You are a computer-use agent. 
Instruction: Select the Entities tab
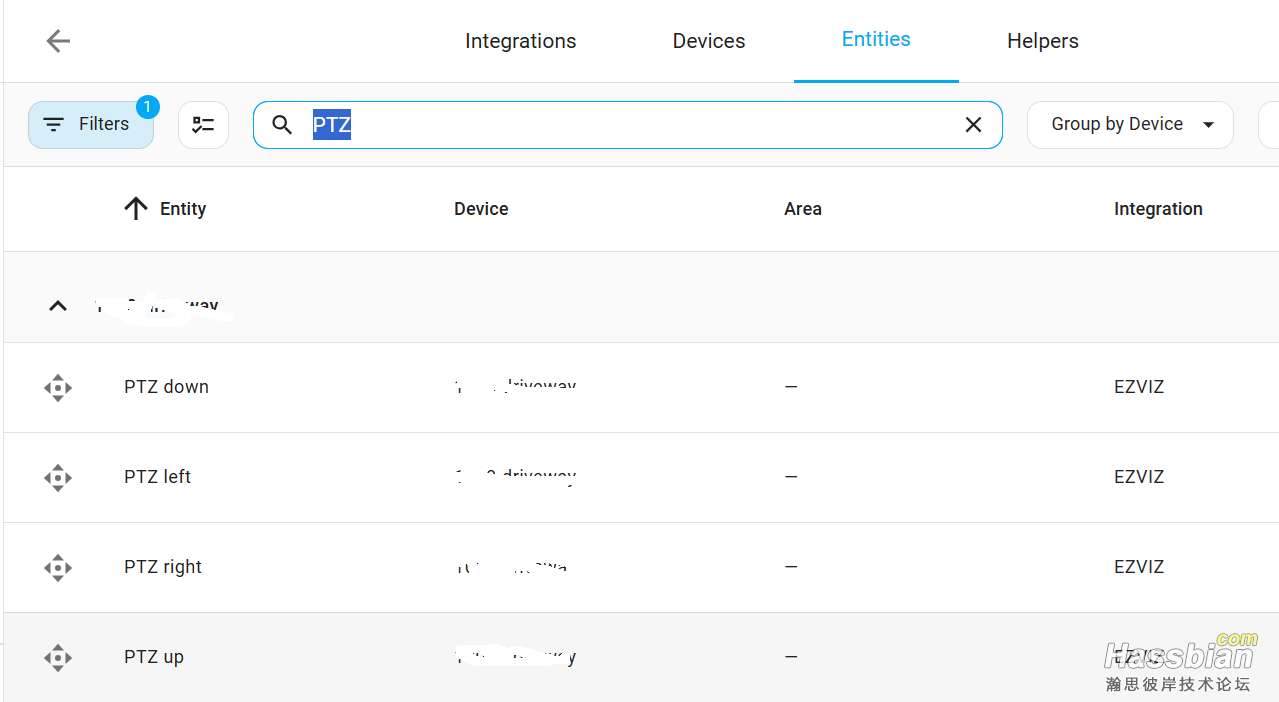tap(876, 40)
